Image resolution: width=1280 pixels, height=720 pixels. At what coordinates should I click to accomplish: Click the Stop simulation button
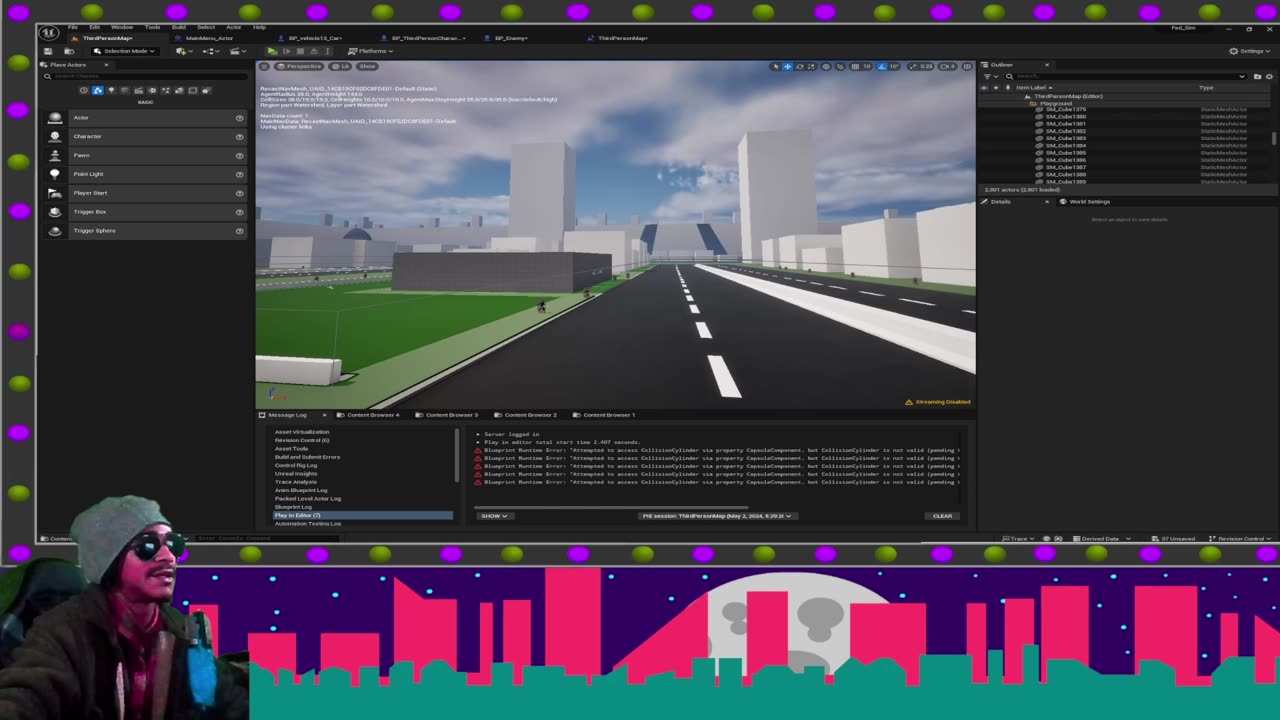tap(300, 51)
